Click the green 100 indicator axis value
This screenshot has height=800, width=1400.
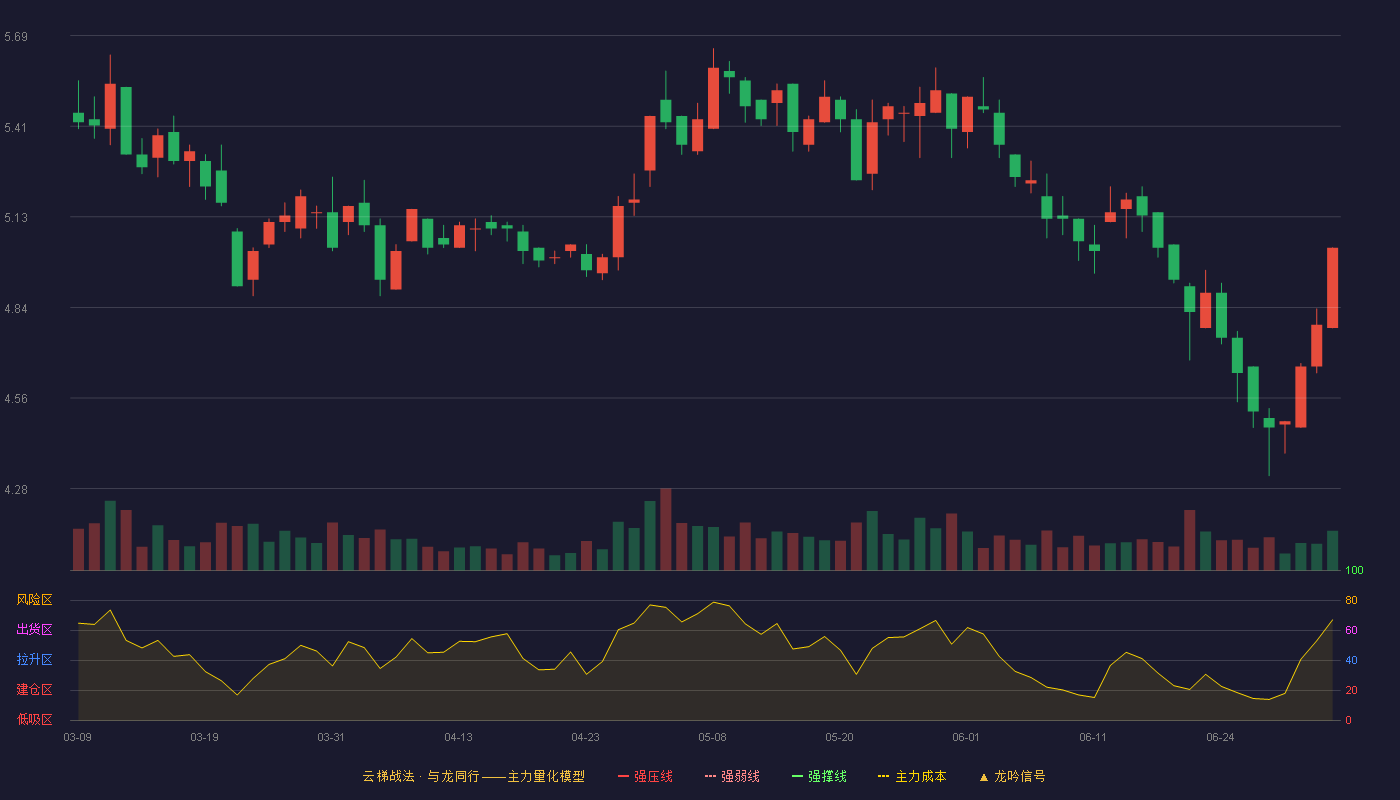[1354, 571]
